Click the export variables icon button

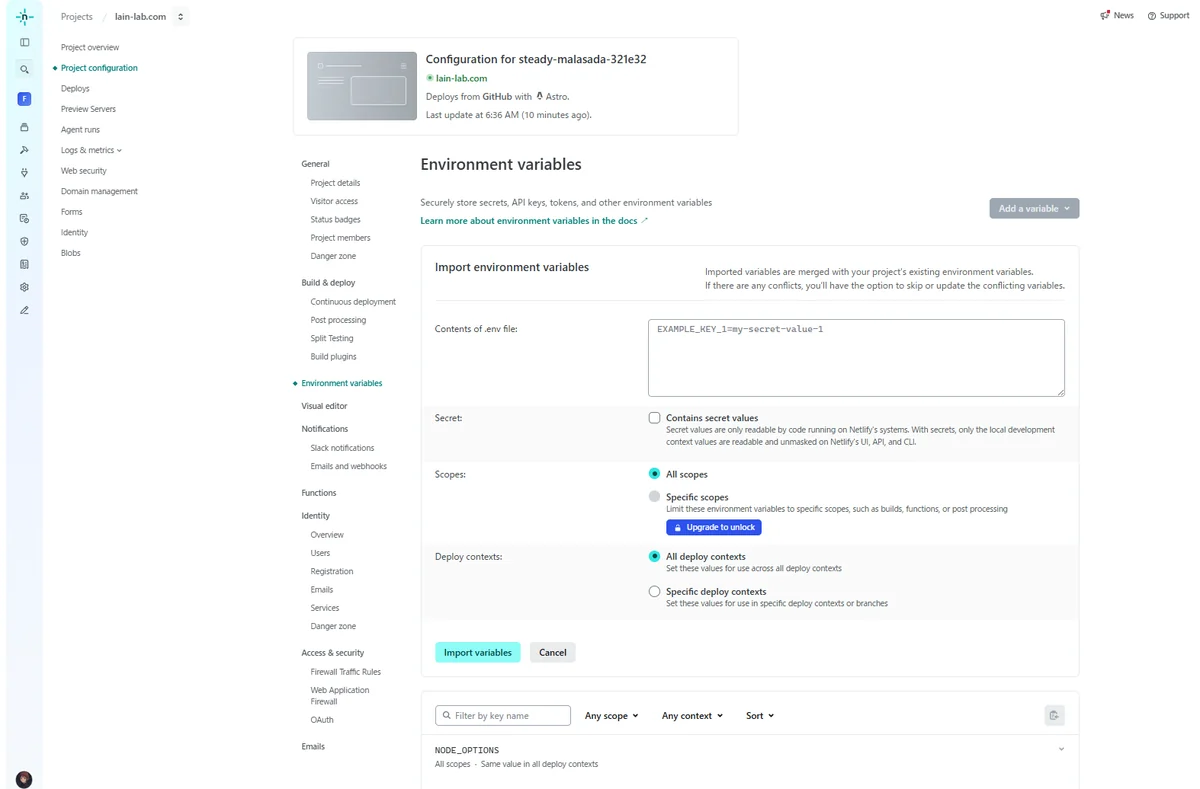1054,715
